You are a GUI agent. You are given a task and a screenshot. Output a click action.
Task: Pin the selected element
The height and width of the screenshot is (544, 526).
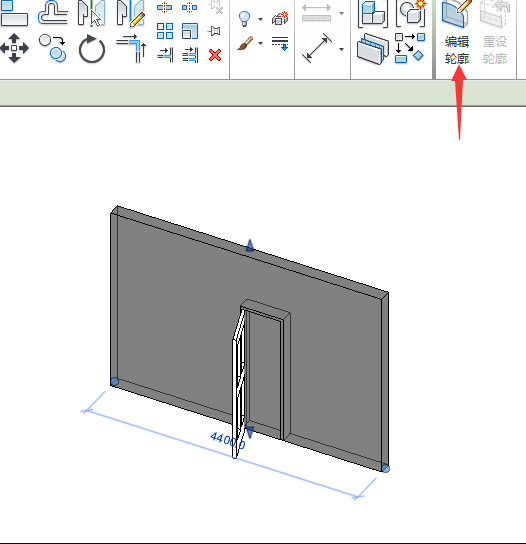pos(214,31)
